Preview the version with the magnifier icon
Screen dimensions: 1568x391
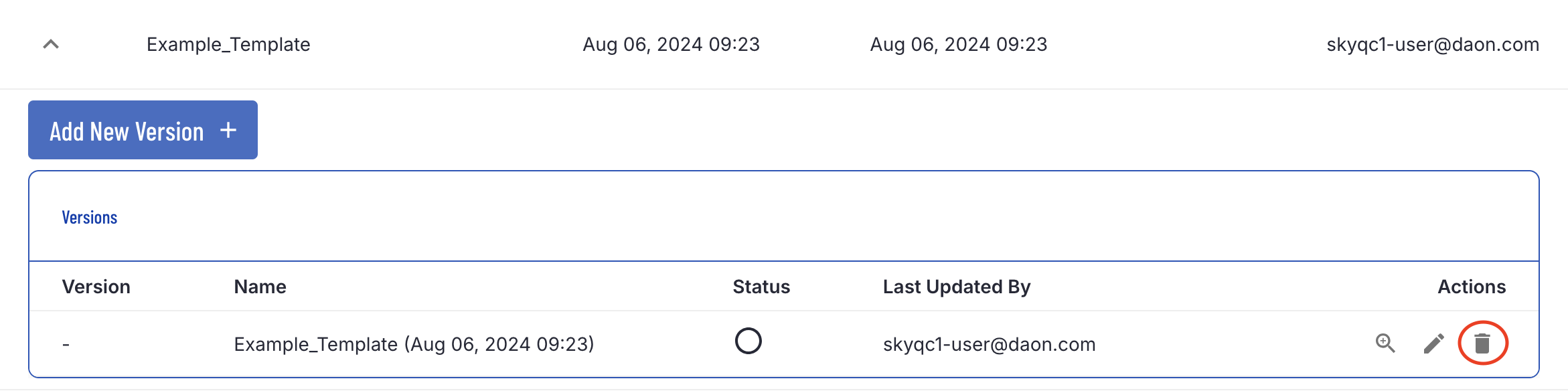tap(1385, 343)
